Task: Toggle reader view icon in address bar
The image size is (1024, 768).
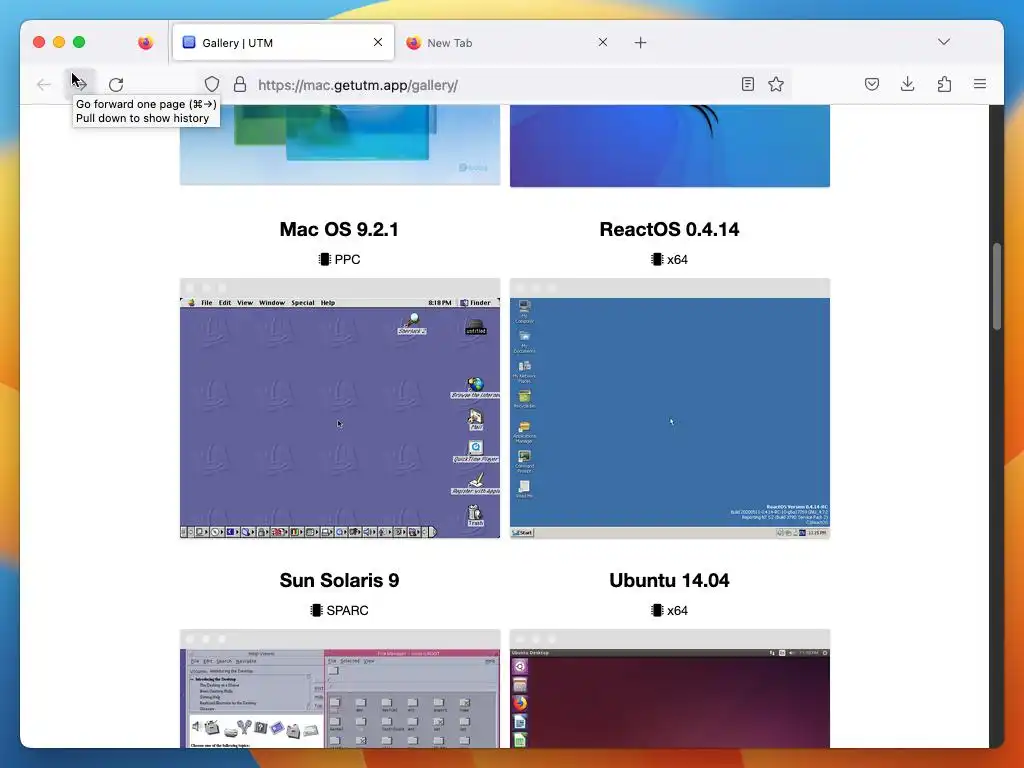Action: point(748,84)
